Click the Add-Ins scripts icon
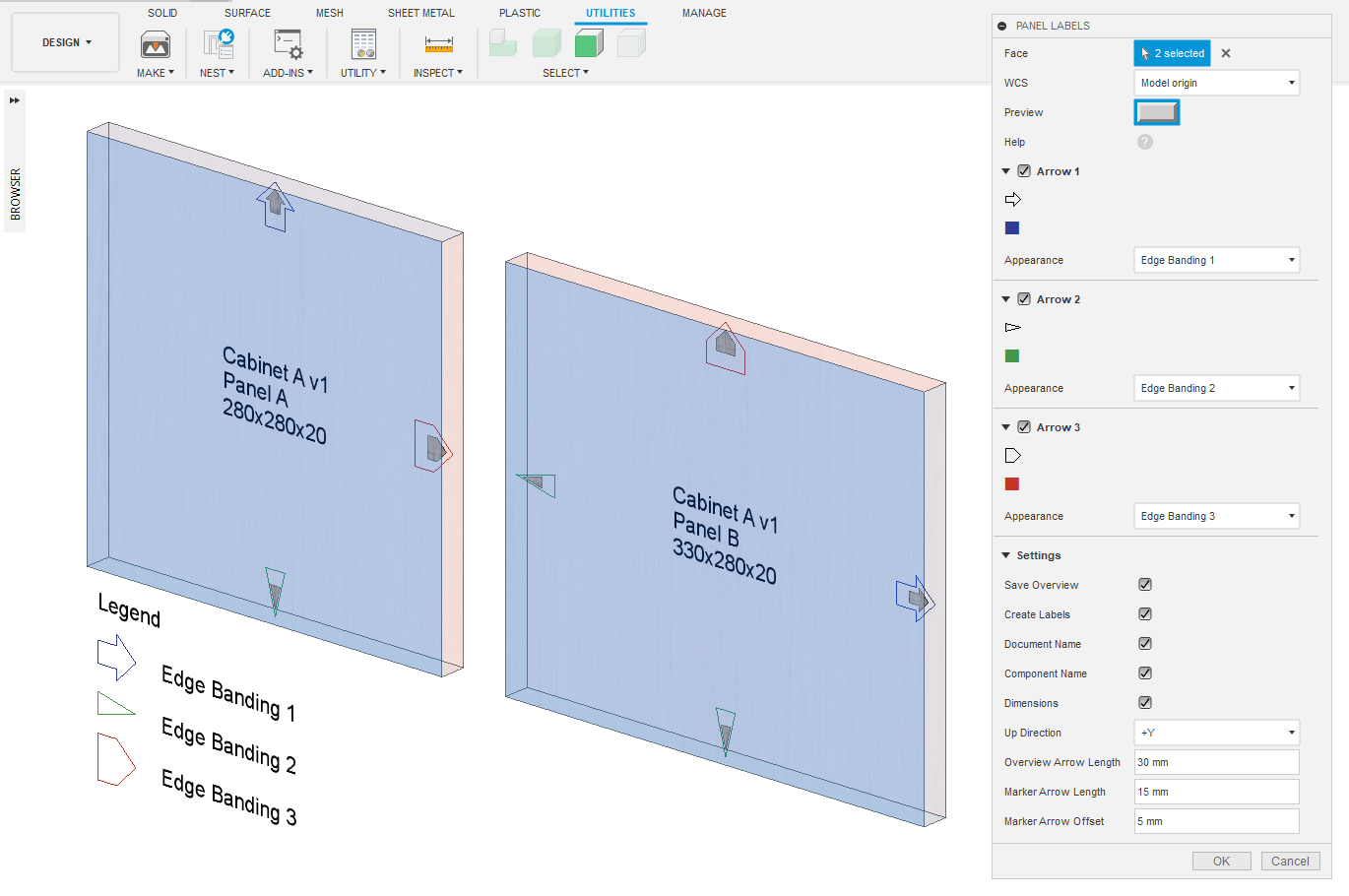Image resolution: width=1349 pixels, height=896 pixels. pyautogui.click(x=288, y=44)
